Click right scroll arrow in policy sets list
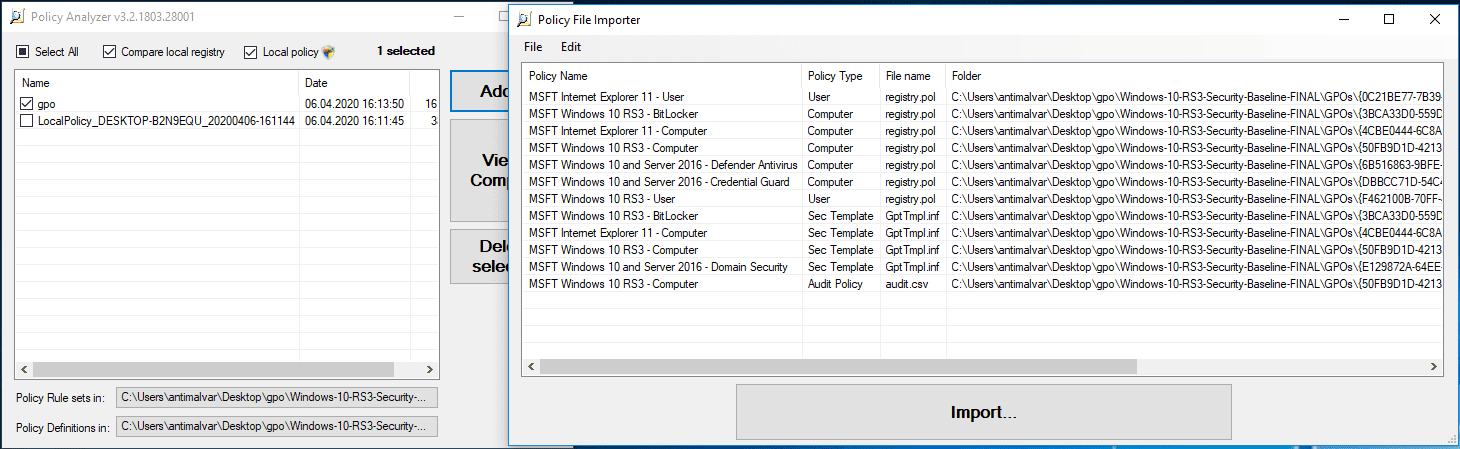This screenshot has width=1460, height=449. click(x=429, y=369)
